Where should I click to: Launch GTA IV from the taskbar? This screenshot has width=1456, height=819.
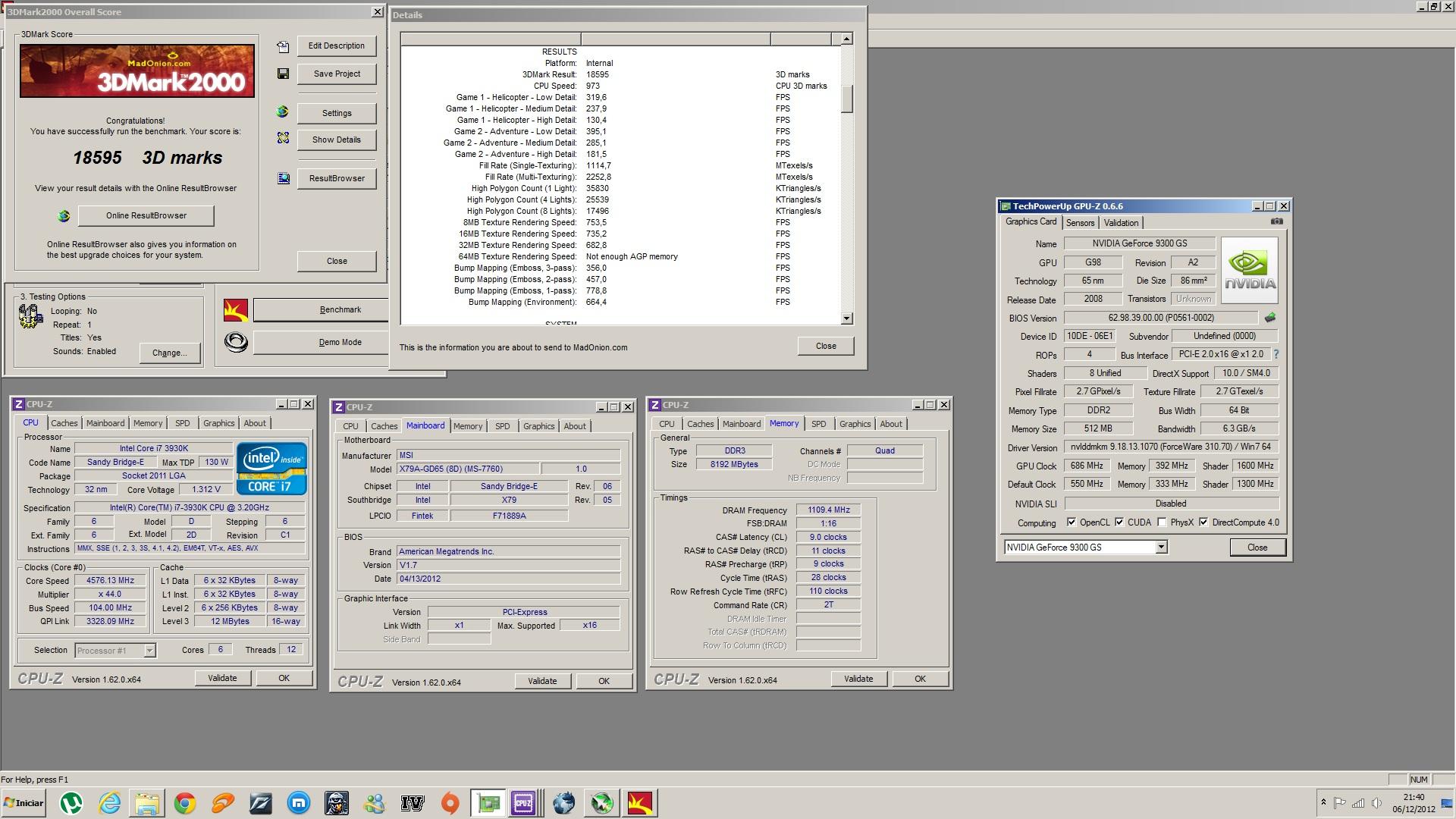coord(413,803)
